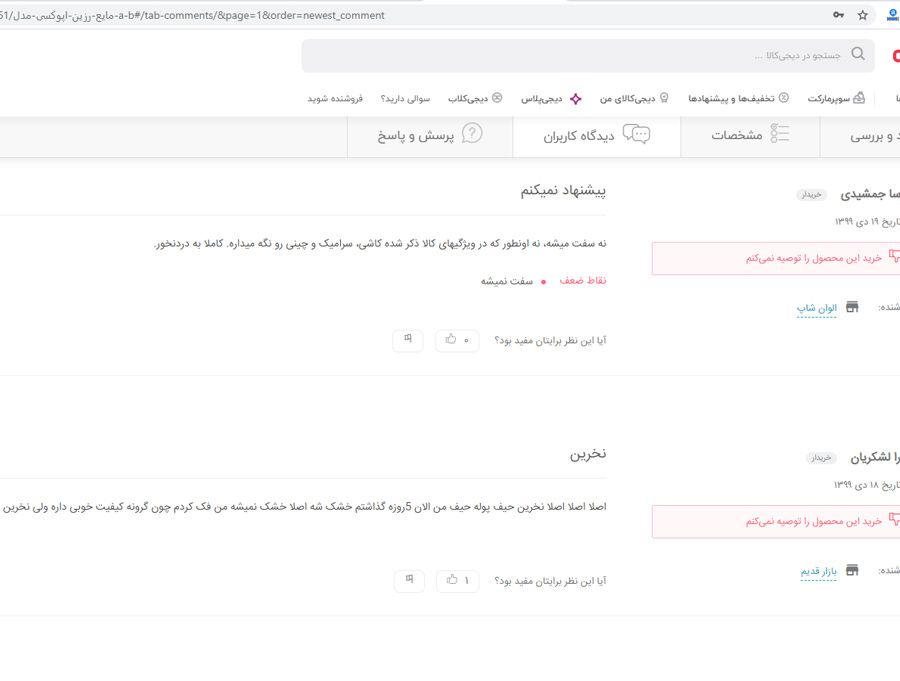
Task: Click the lightbulb icon beside دیجی‌کالای من
Action: click(664, 98)
